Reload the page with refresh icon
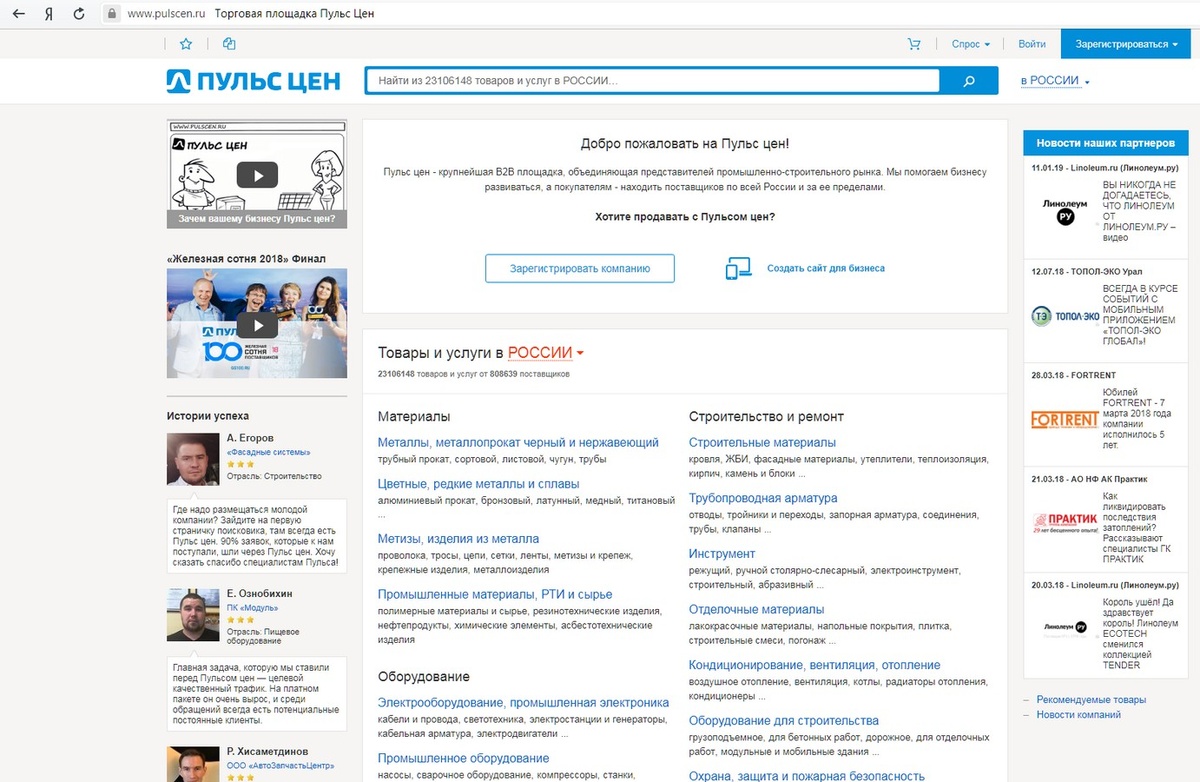1200x782 pixels. 79,15
